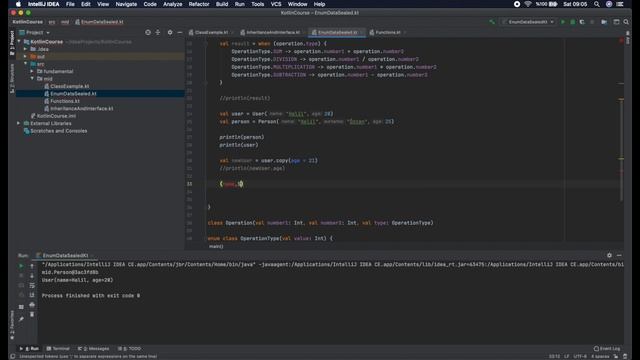Click the Build project hammer icon

492,22
